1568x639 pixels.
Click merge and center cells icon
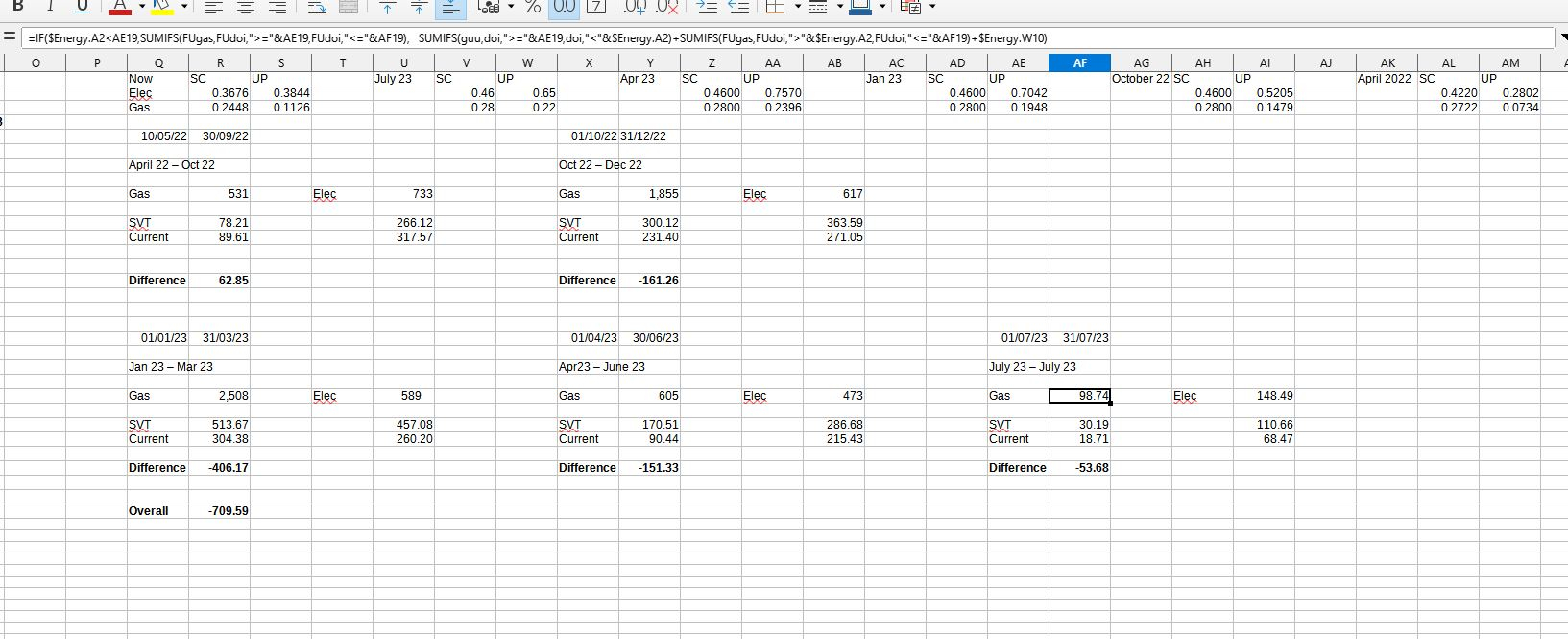tap(349, 7)
